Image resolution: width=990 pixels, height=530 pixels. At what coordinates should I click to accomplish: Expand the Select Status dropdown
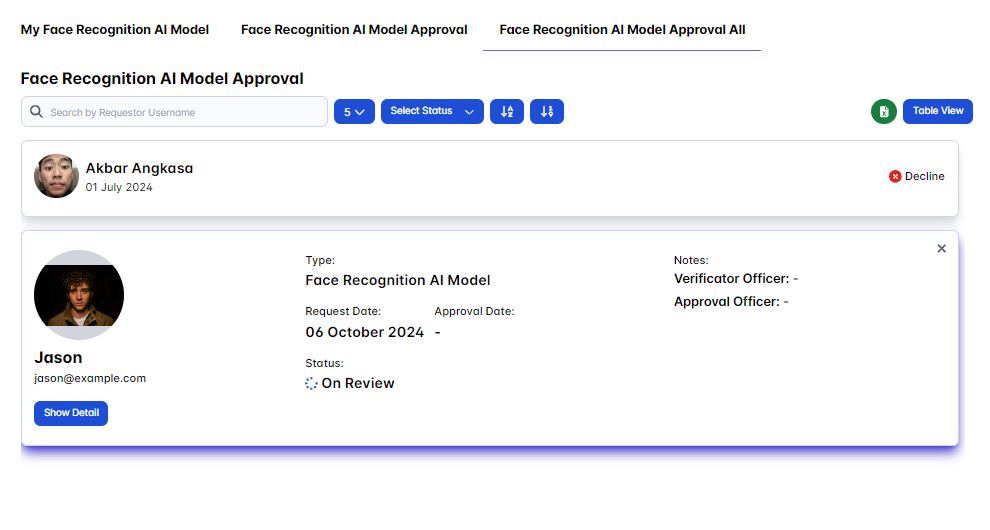point(432,111)
